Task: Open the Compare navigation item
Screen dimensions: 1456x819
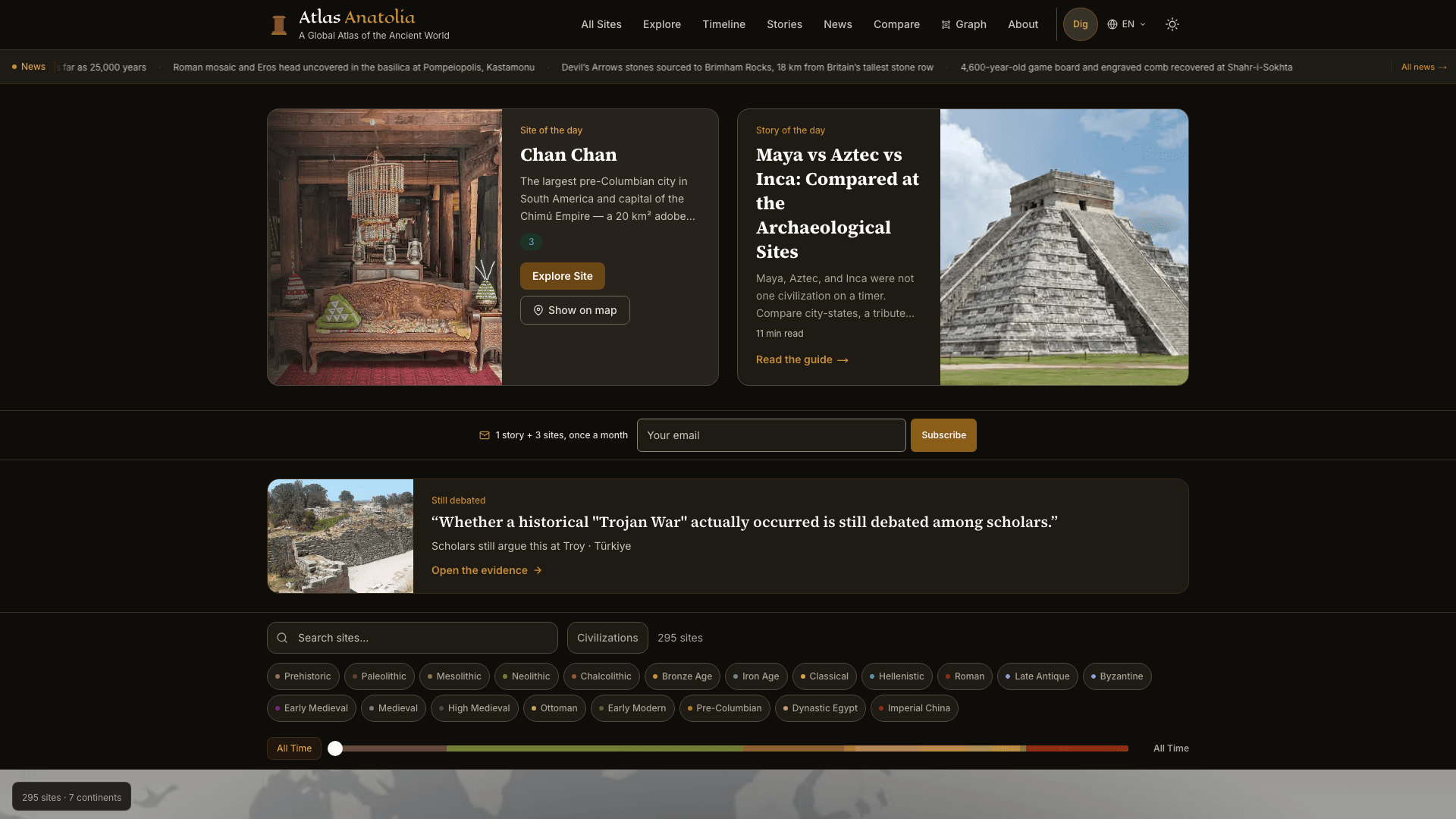Action: point(896,24)
